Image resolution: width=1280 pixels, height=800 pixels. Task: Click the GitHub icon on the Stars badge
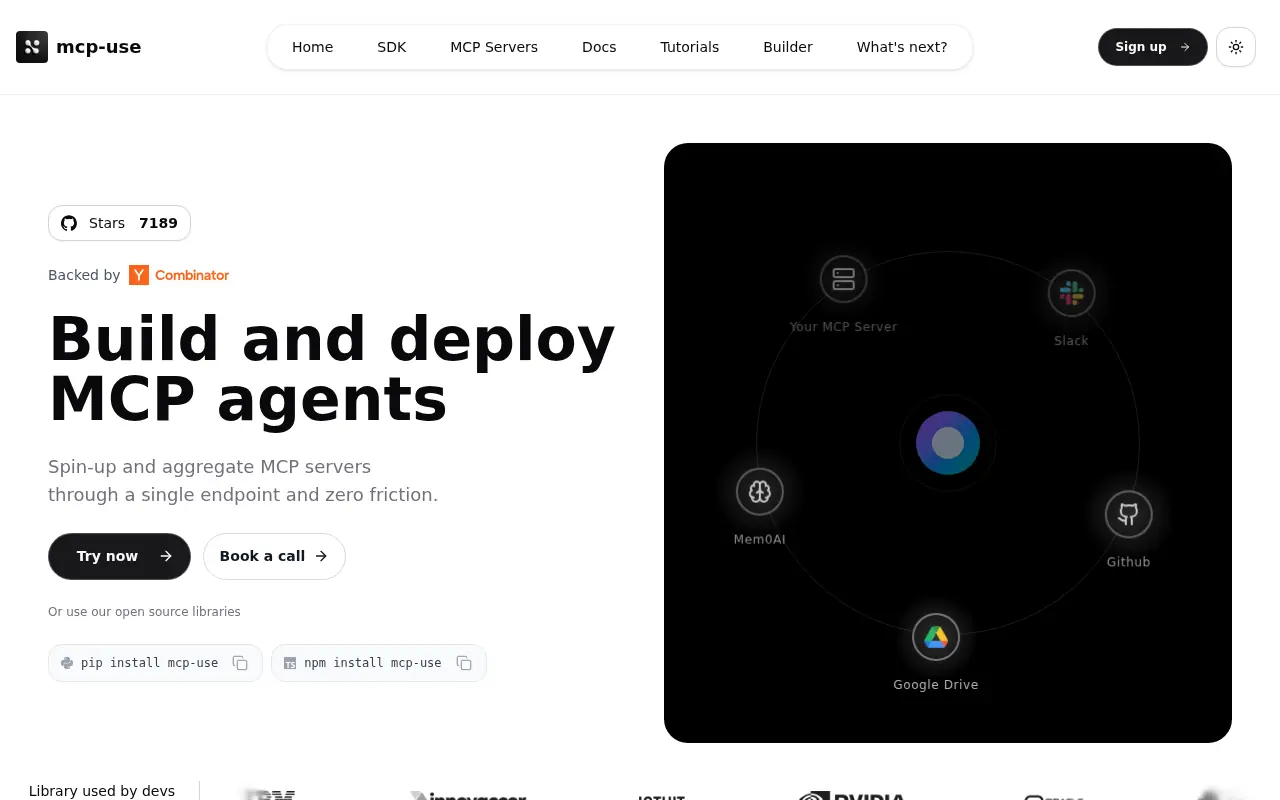68,223
